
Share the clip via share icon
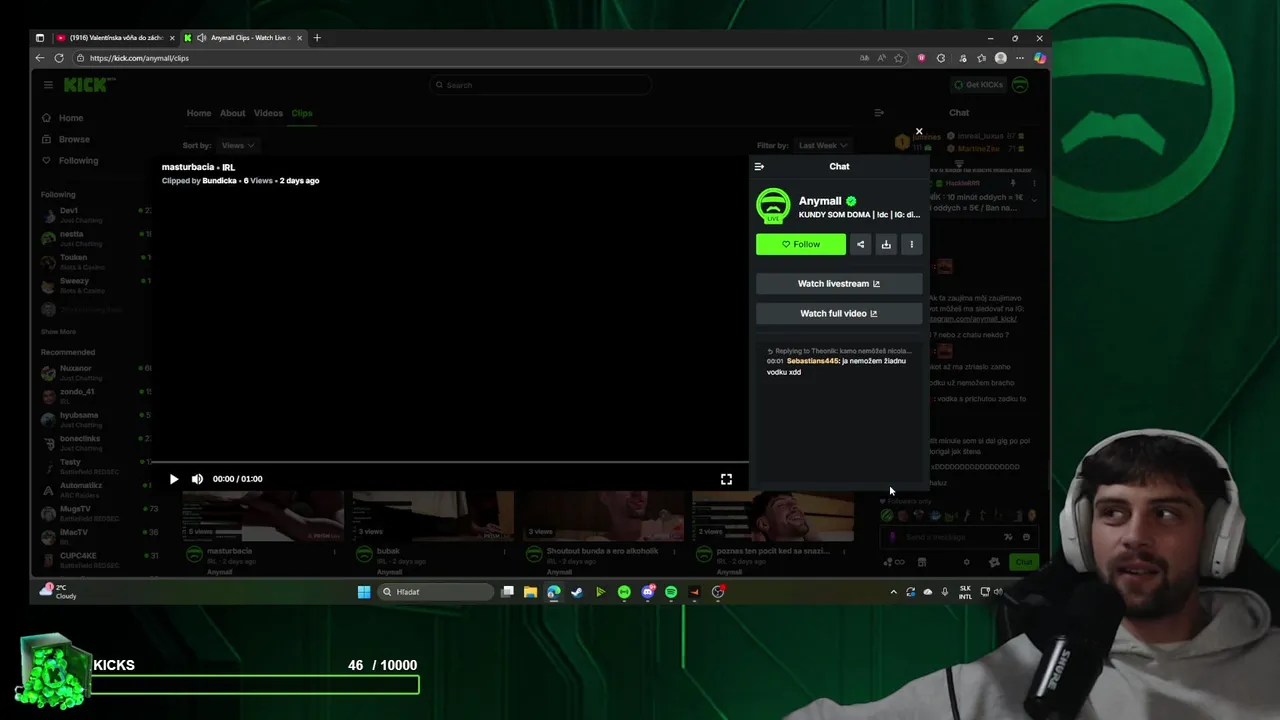click(x=860, y=244)
